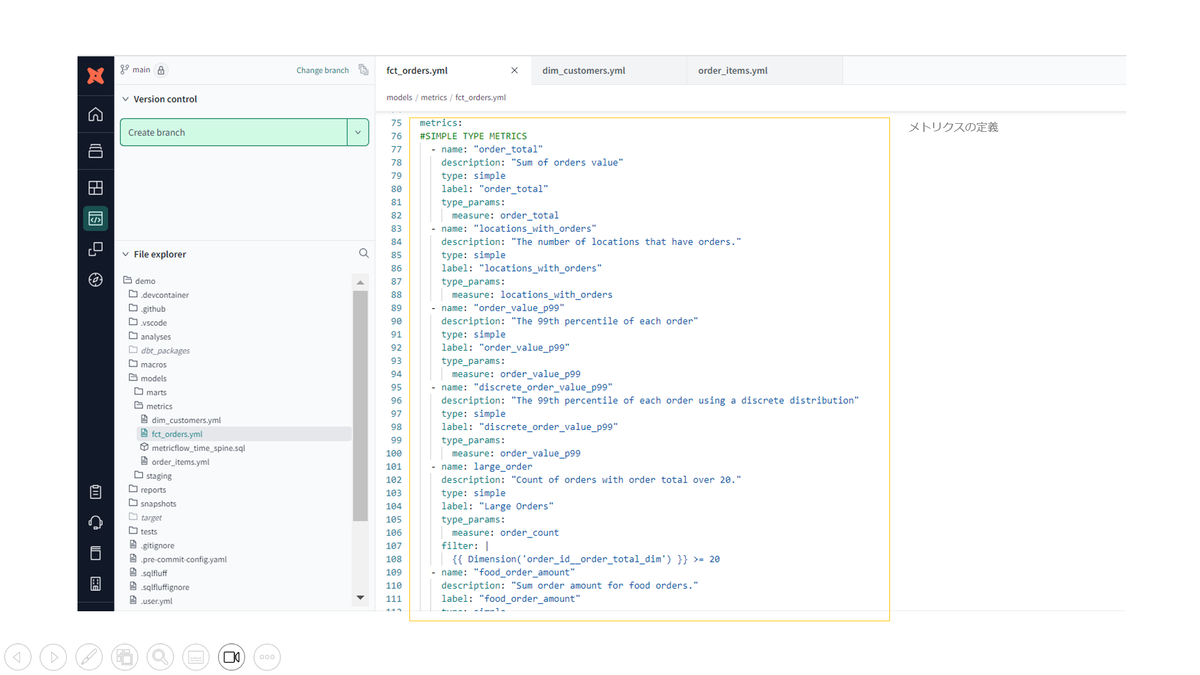Open dim_customers.yml in file tree

181,420
